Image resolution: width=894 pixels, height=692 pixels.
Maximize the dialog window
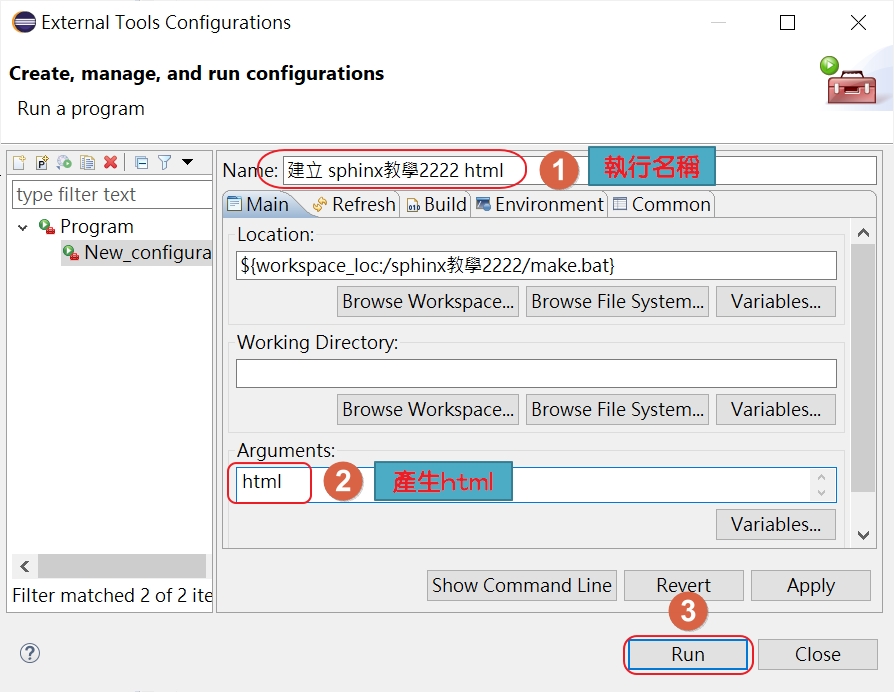(787, 23)
